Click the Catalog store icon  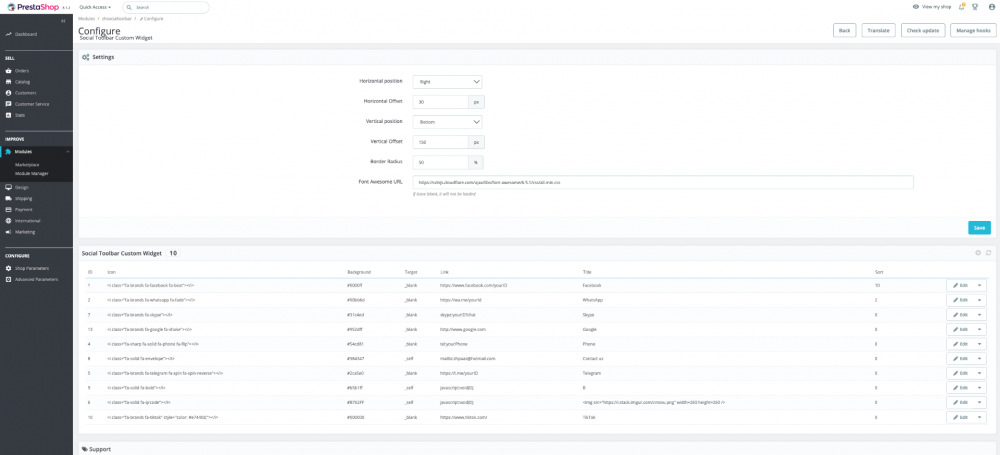pos(9,82)
